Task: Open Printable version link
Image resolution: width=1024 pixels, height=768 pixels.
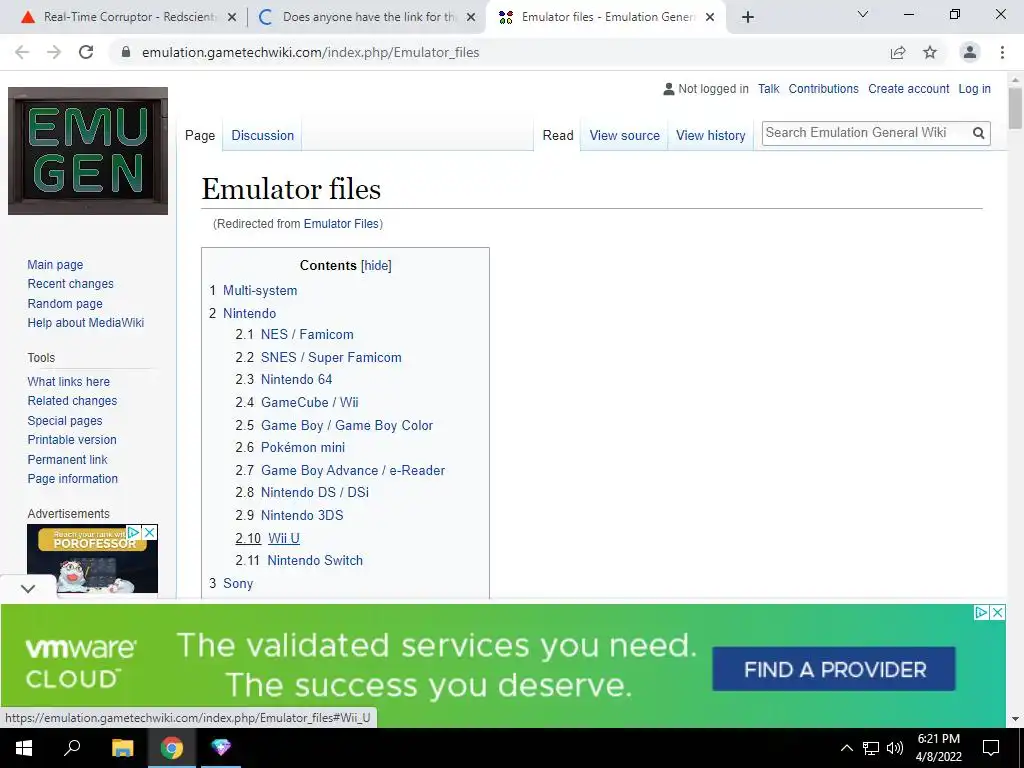Action: [x=72, y=440]
